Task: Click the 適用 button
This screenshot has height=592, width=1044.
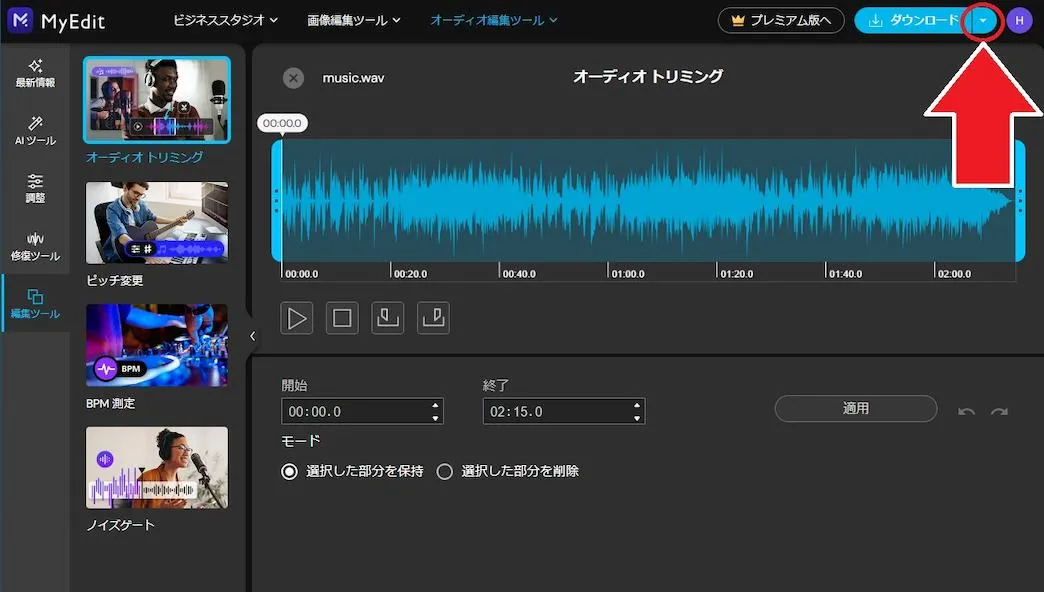Action: (x=855, y=408)
